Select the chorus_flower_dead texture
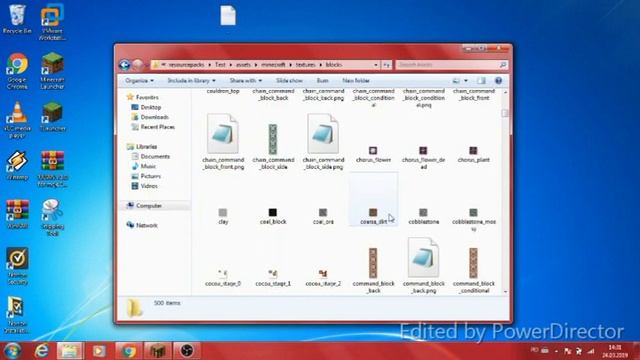The width and height of the screenshot is (640, 360). pyautogui.click(x=423, y=158)
